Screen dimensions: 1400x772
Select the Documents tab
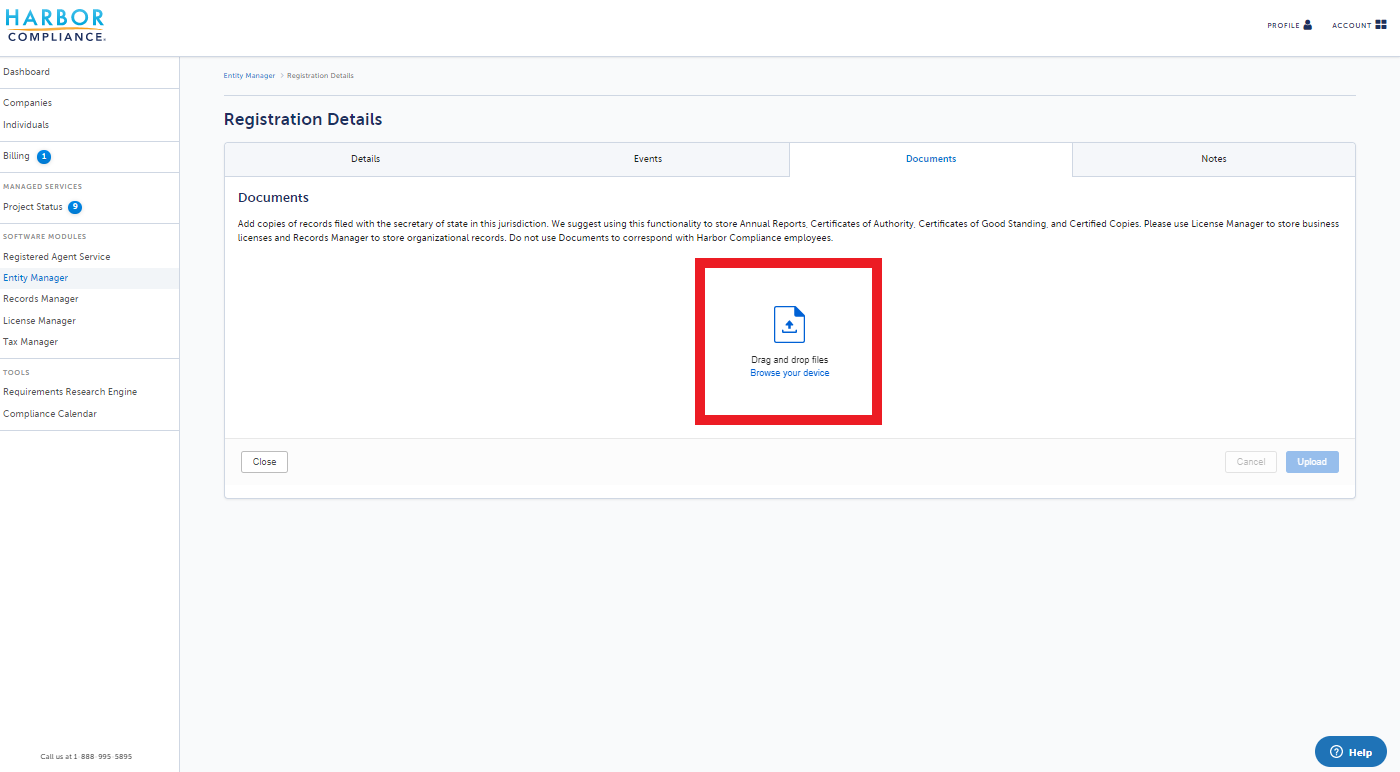pos(931,159)
